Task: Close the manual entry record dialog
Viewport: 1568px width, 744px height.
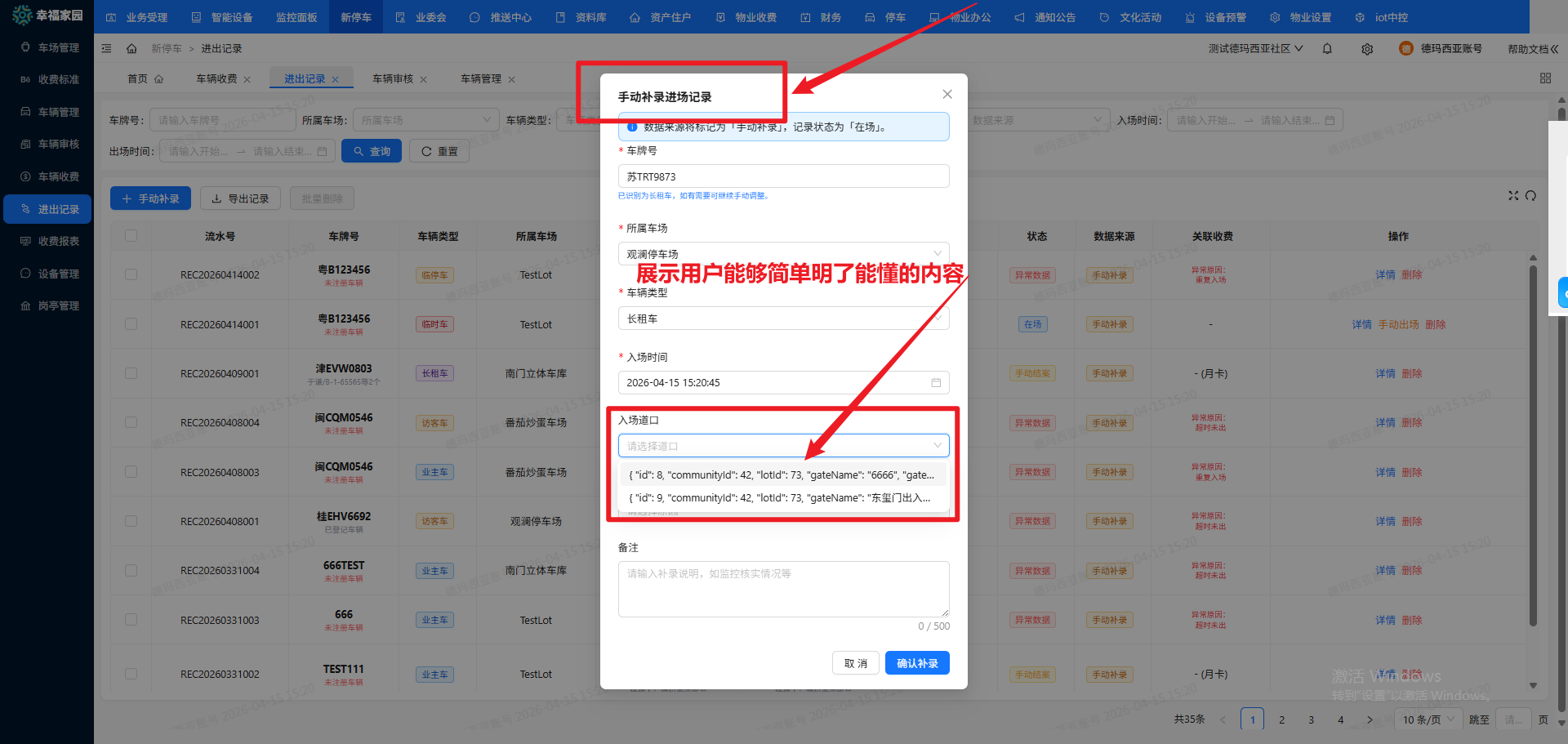Action: pos(947,95)
